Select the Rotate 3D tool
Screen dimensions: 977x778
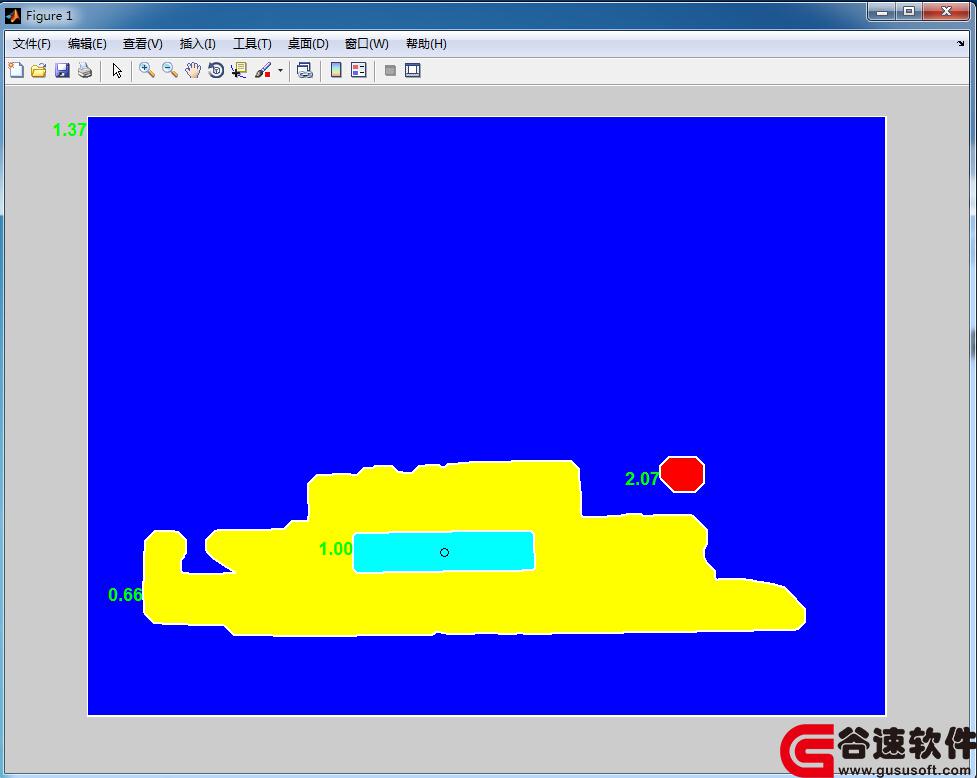[216, 70]
